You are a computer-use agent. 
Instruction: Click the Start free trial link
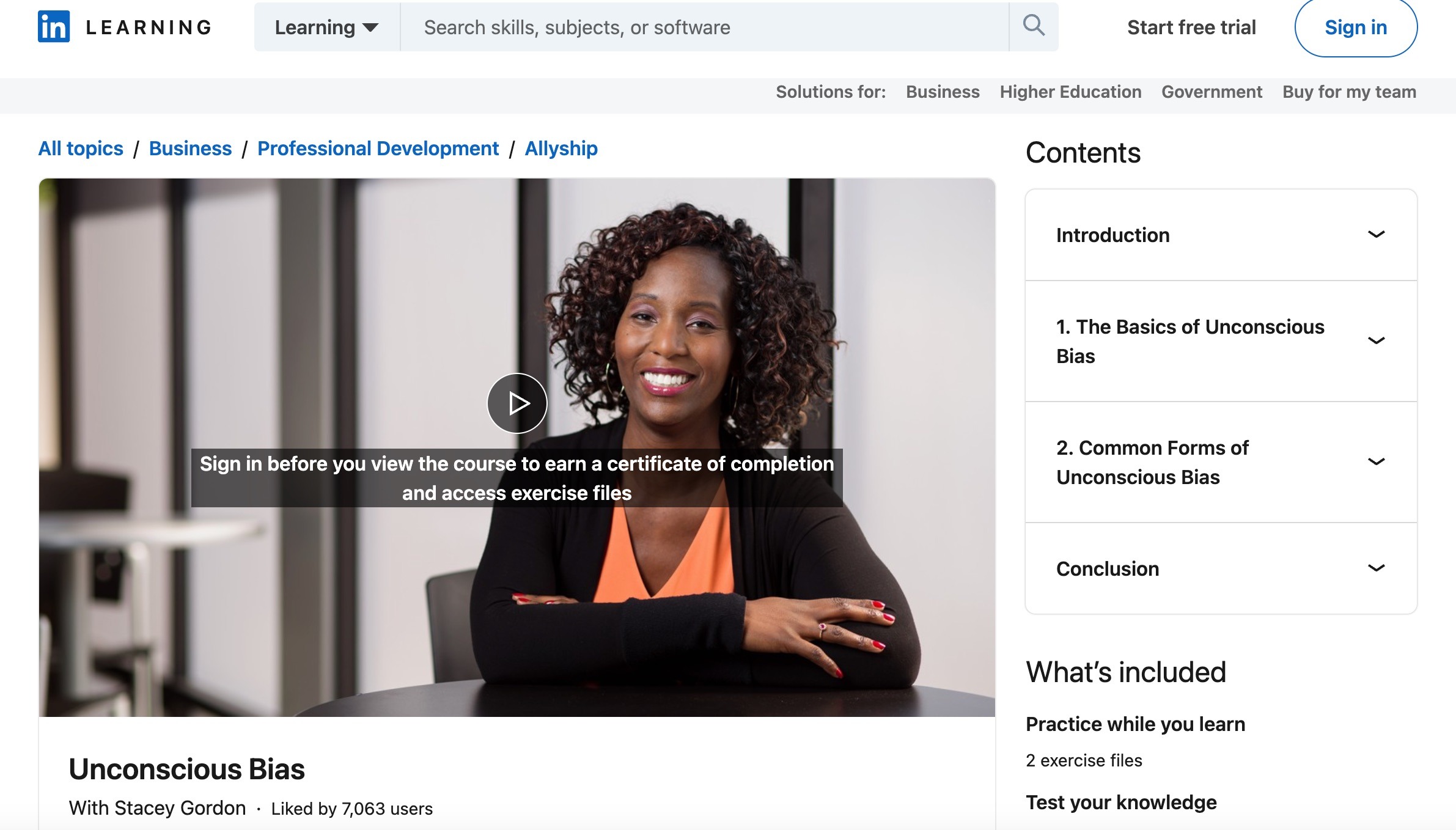pyautogui.click(x=1191, y=28)
